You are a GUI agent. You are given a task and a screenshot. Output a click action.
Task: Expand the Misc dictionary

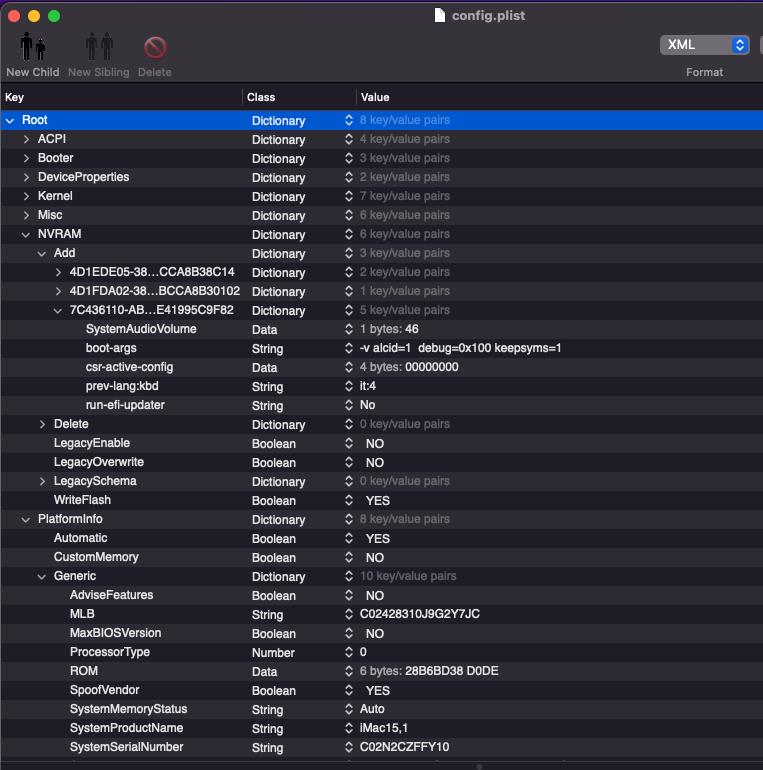(27, 215)
